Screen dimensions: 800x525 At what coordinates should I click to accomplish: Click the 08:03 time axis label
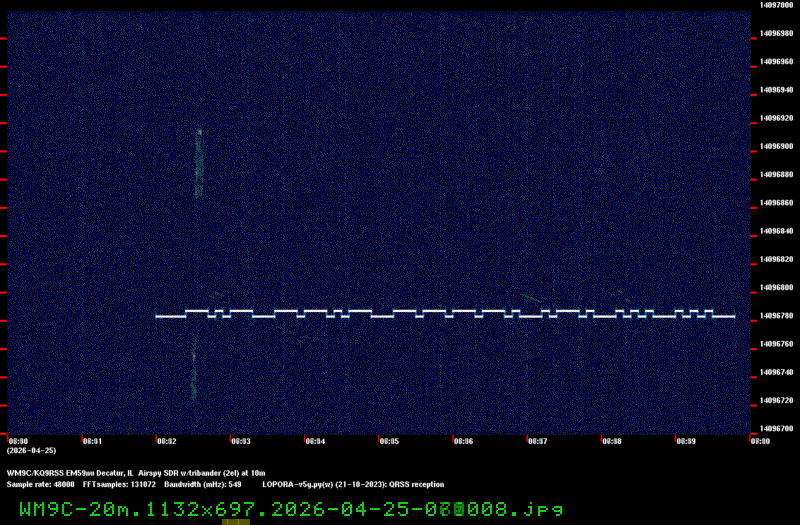(240, 440)
